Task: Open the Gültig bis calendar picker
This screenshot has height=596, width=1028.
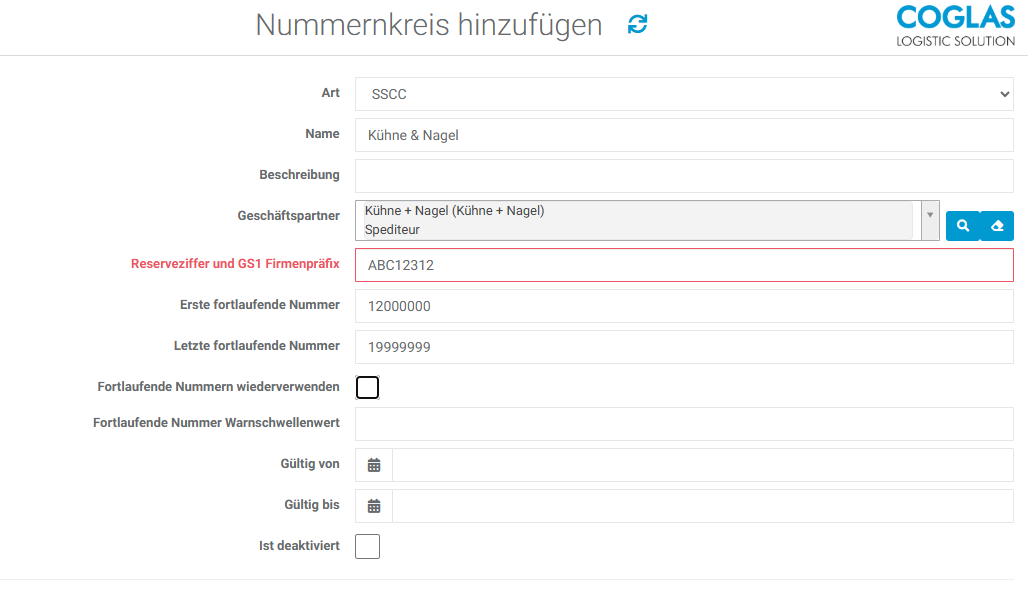Action: [x=374, y=506]
